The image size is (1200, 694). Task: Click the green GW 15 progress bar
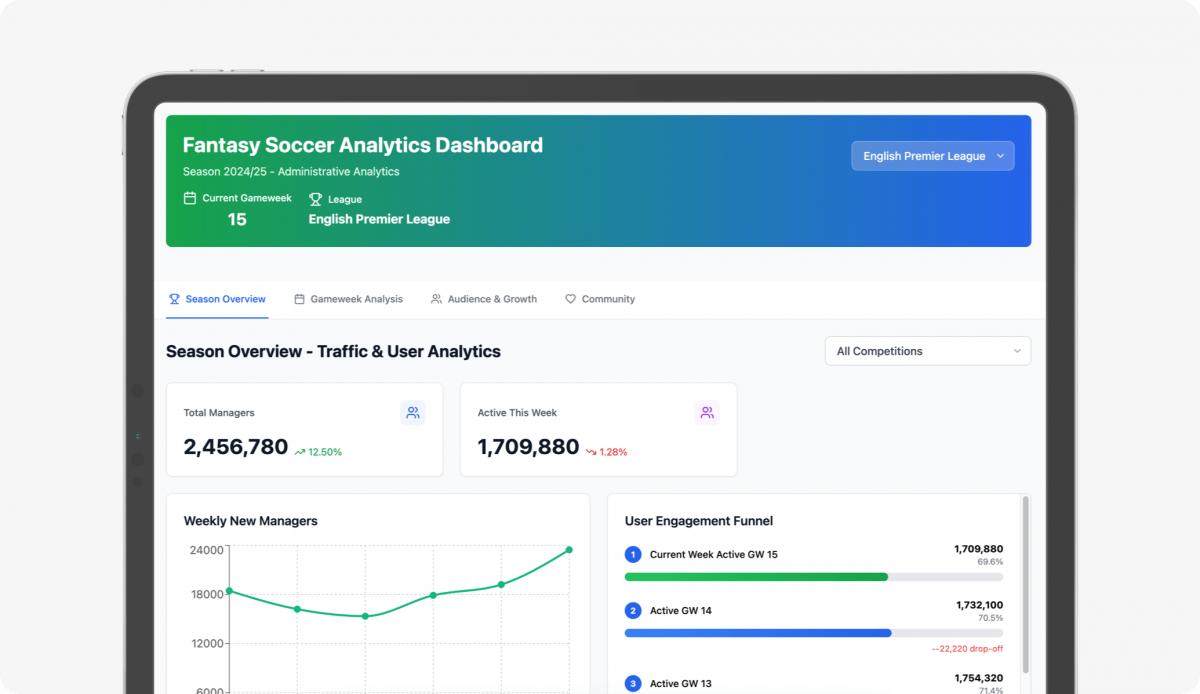click(756, 577)
